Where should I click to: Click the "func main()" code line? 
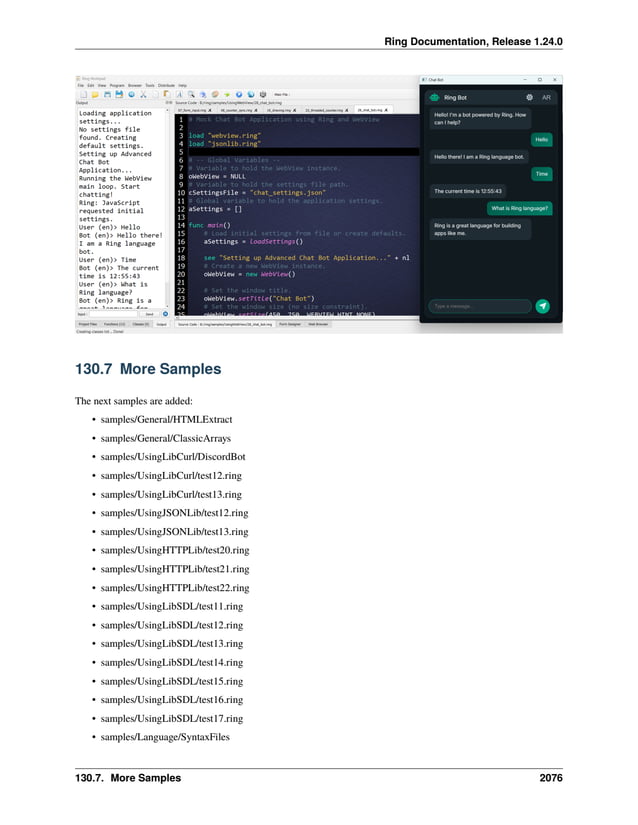(x=210, y=225)
